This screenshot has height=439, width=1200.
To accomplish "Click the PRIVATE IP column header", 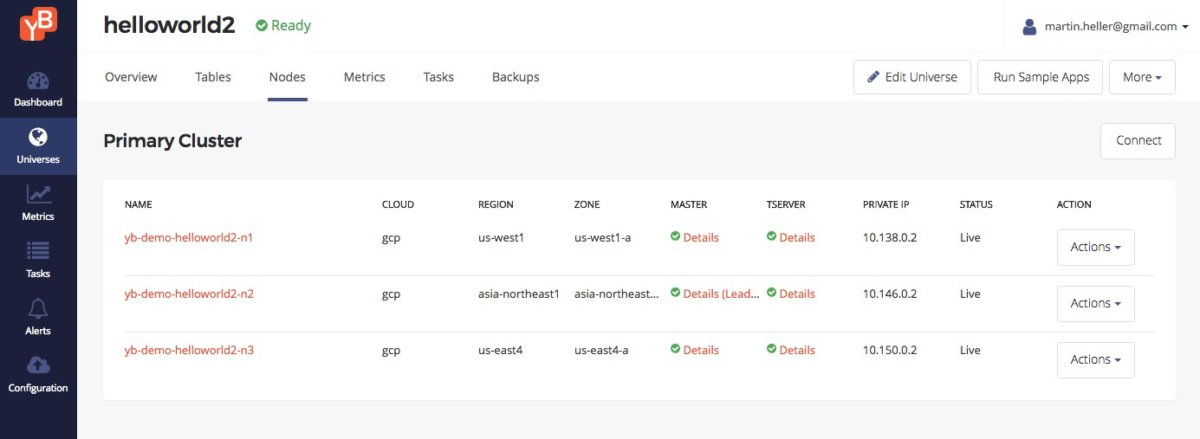I will click(886, 204).
